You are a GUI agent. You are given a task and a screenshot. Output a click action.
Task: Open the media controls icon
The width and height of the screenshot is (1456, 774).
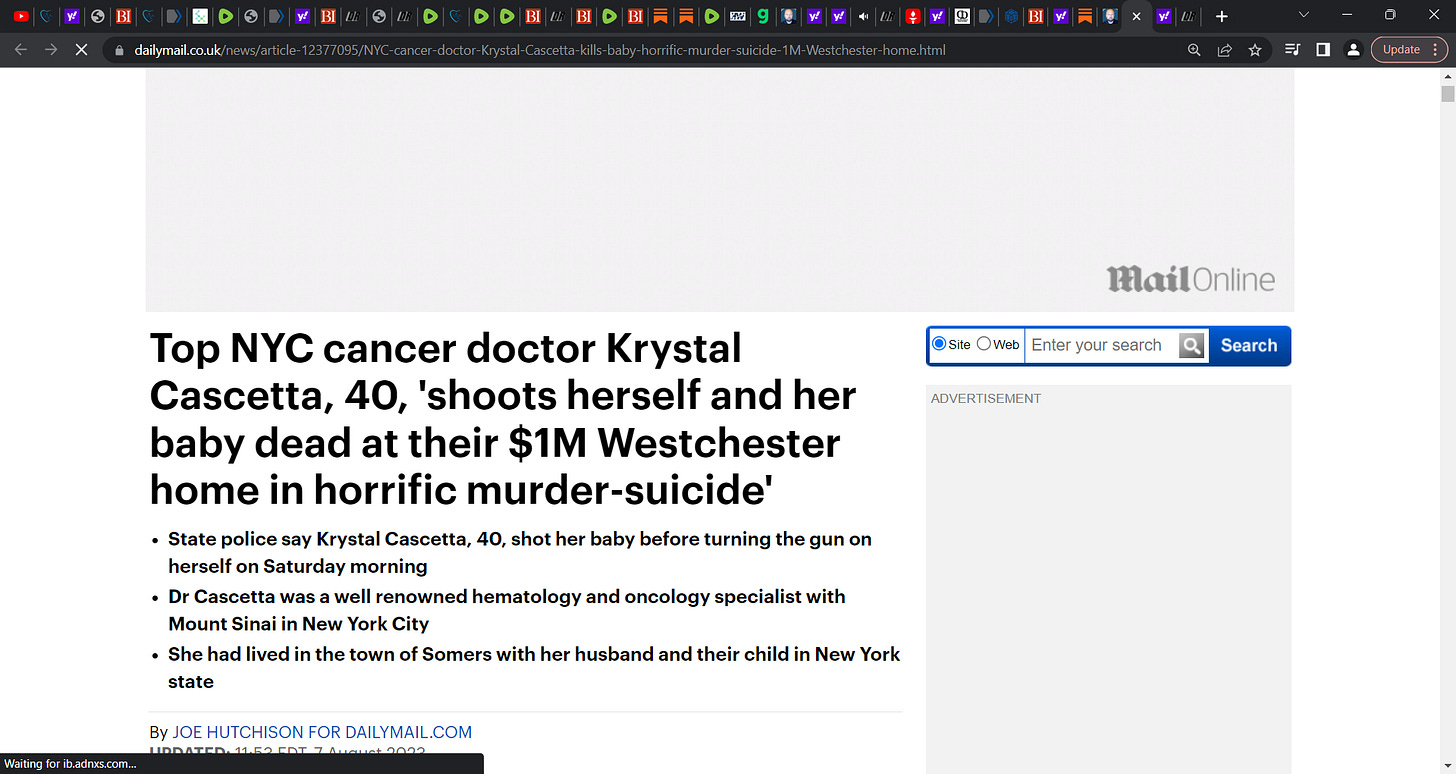click(1292, 50)
